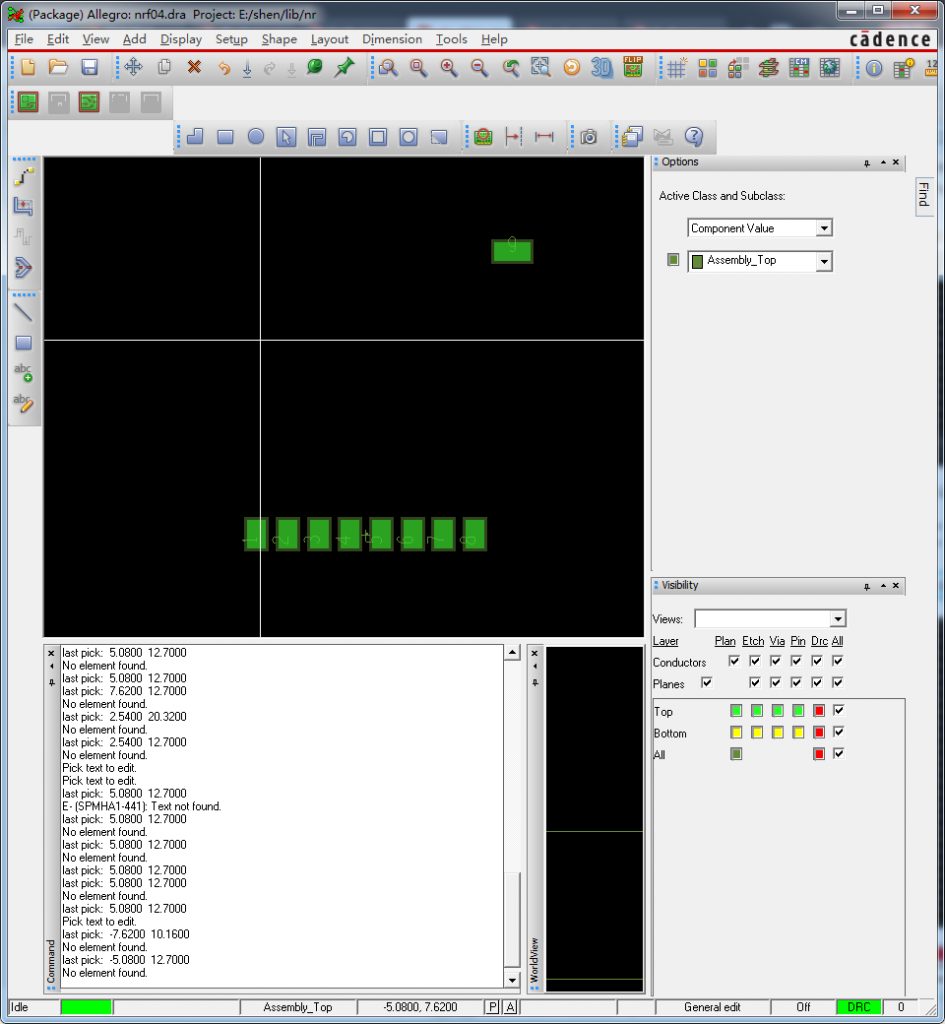
Task: Click the green DRC status button
Action: click(859, 1007)
